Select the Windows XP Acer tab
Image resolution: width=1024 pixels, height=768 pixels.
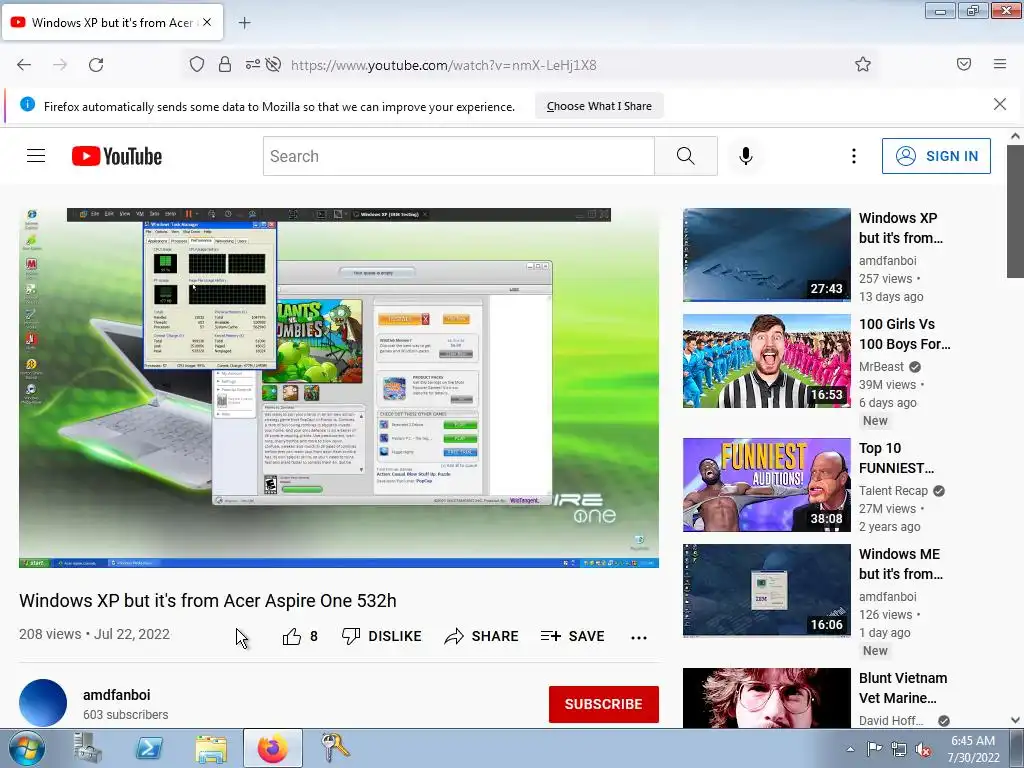(x=112, y=22)
